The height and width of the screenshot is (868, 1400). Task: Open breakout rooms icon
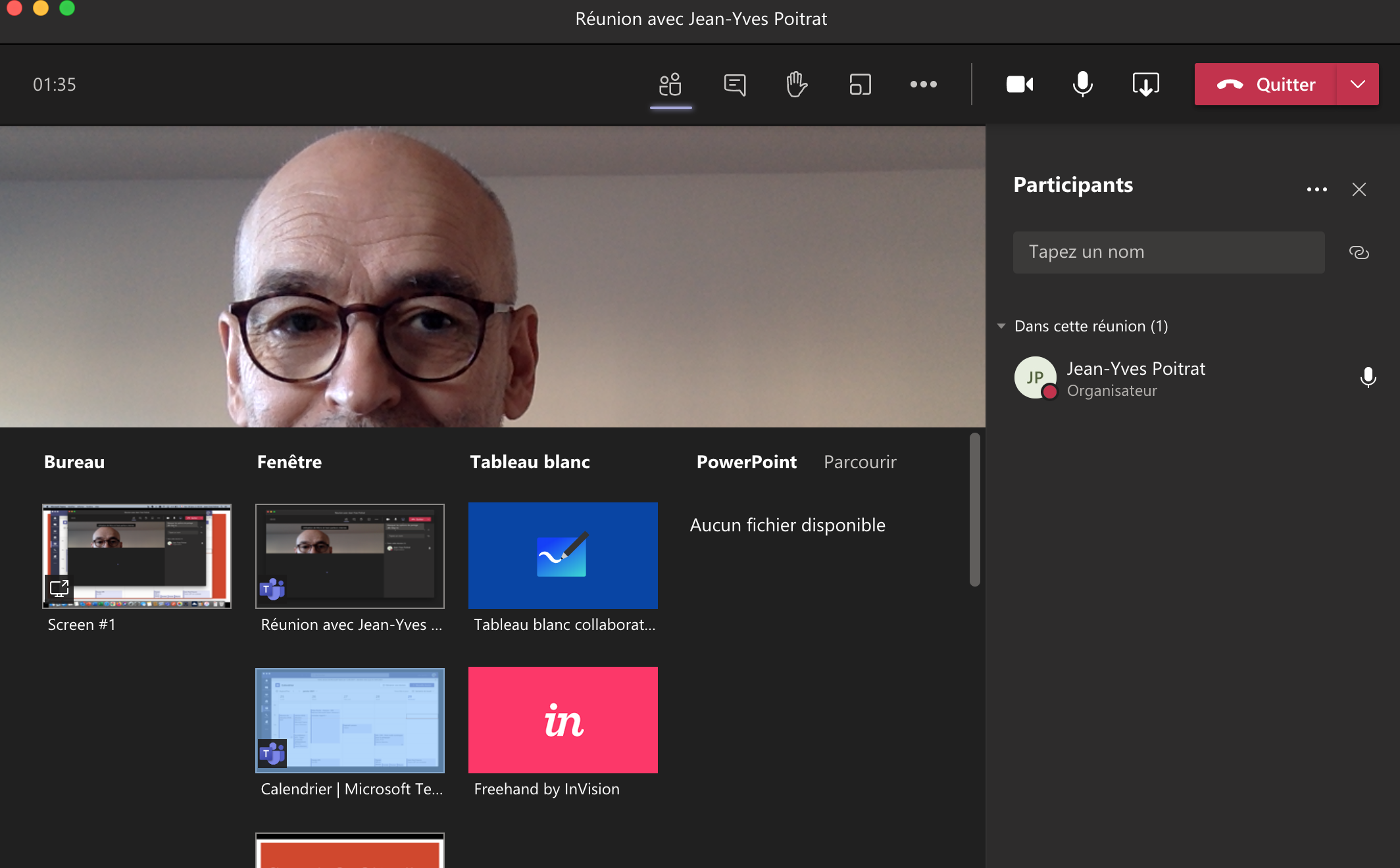pos(860,84)
